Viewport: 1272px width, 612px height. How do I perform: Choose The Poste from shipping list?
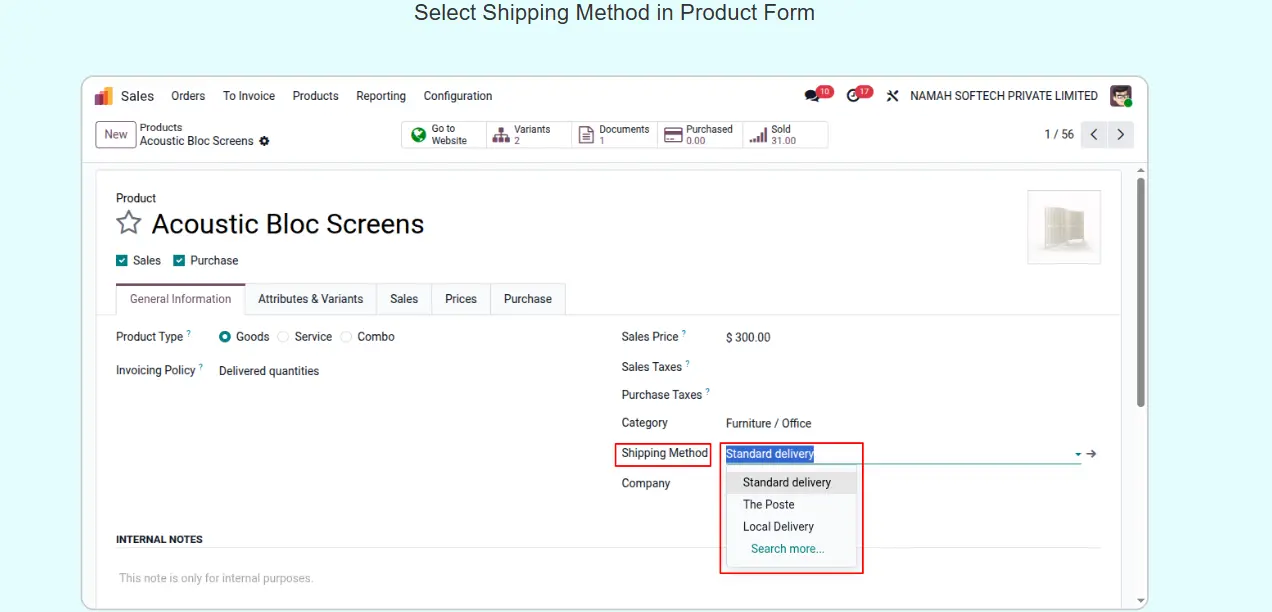click(768, 505)
